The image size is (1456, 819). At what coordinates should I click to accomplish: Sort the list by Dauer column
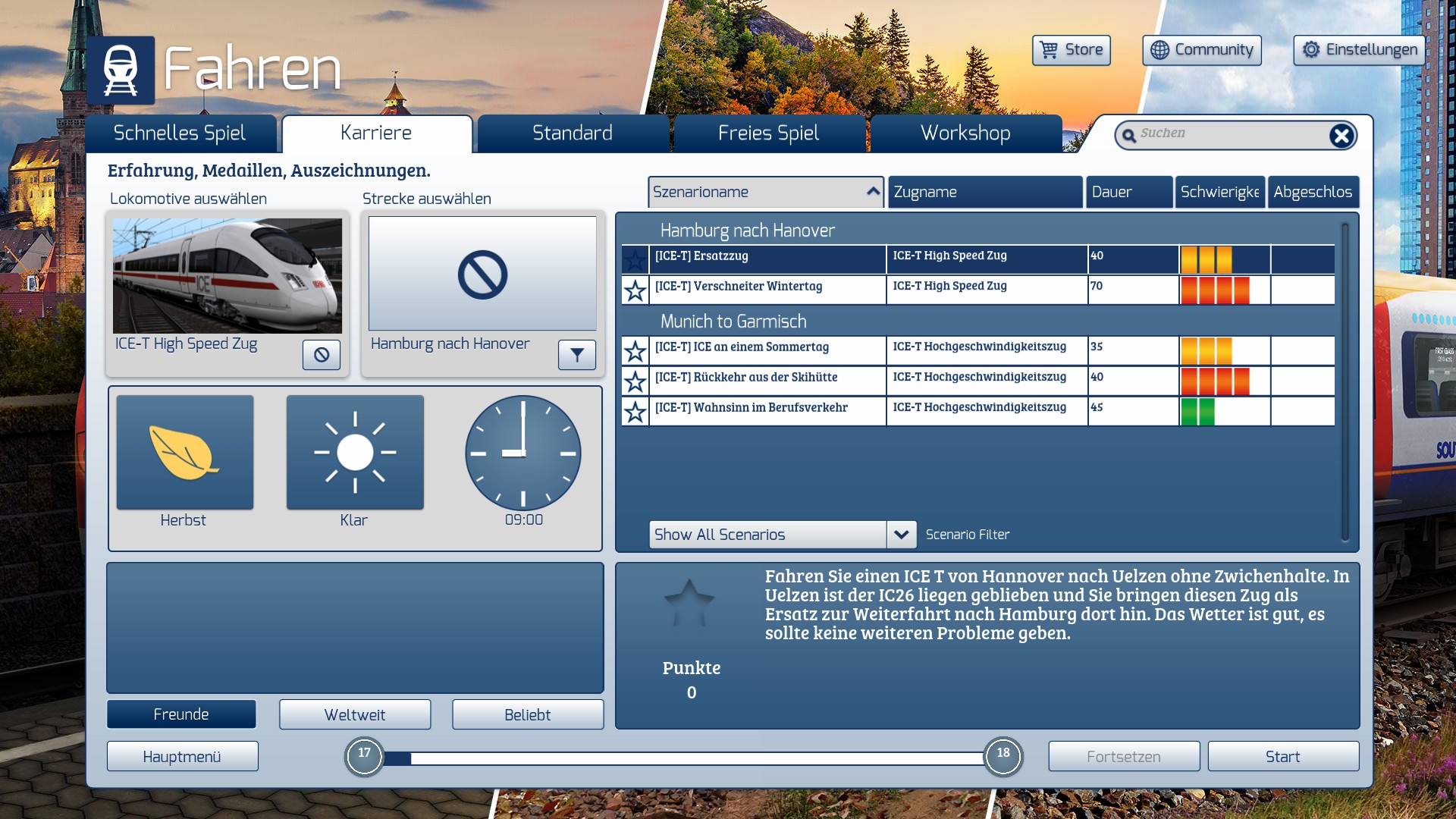tap(1128, 192)
